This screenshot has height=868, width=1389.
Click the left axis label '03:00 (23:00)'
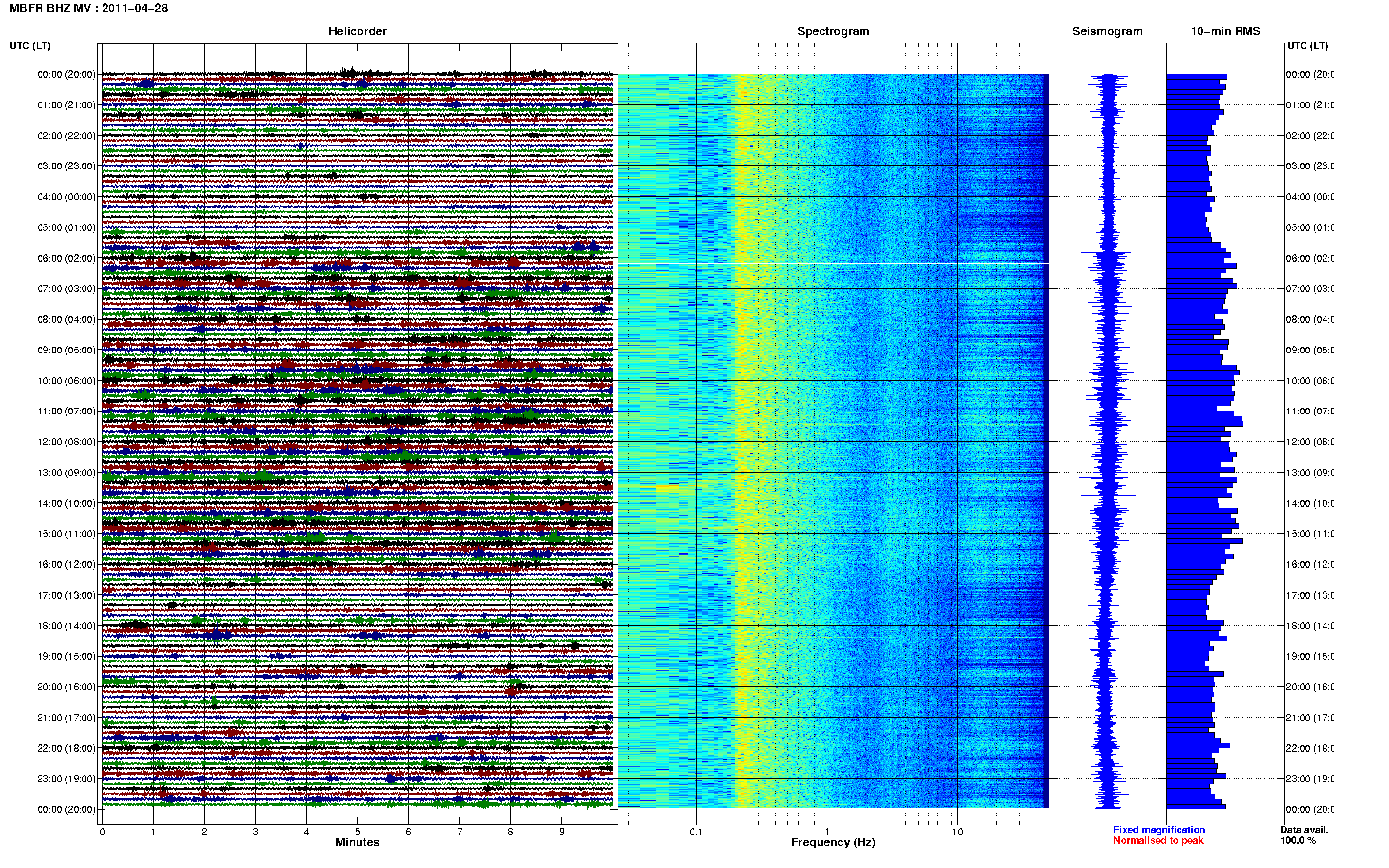[66, 166]
